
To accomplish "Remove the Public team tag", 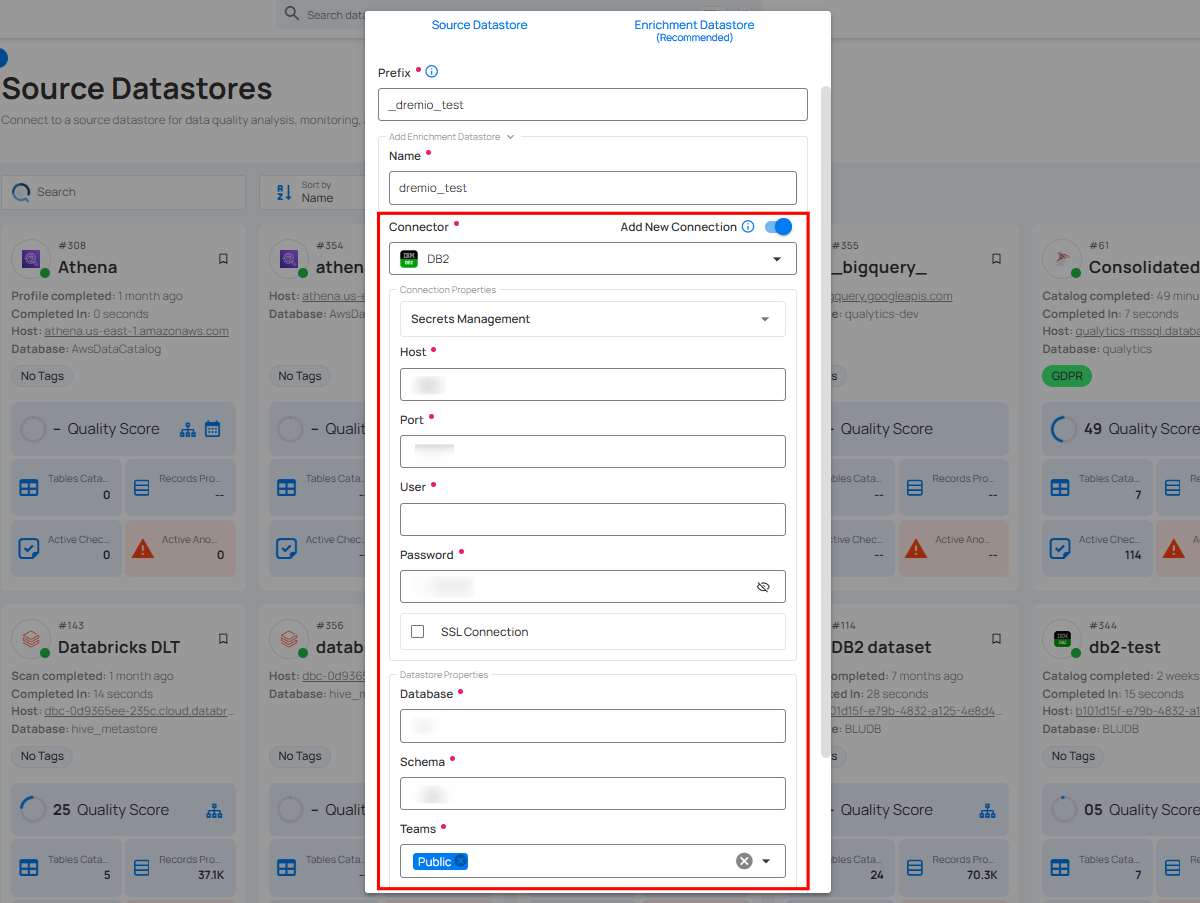I will pos(460,861).
